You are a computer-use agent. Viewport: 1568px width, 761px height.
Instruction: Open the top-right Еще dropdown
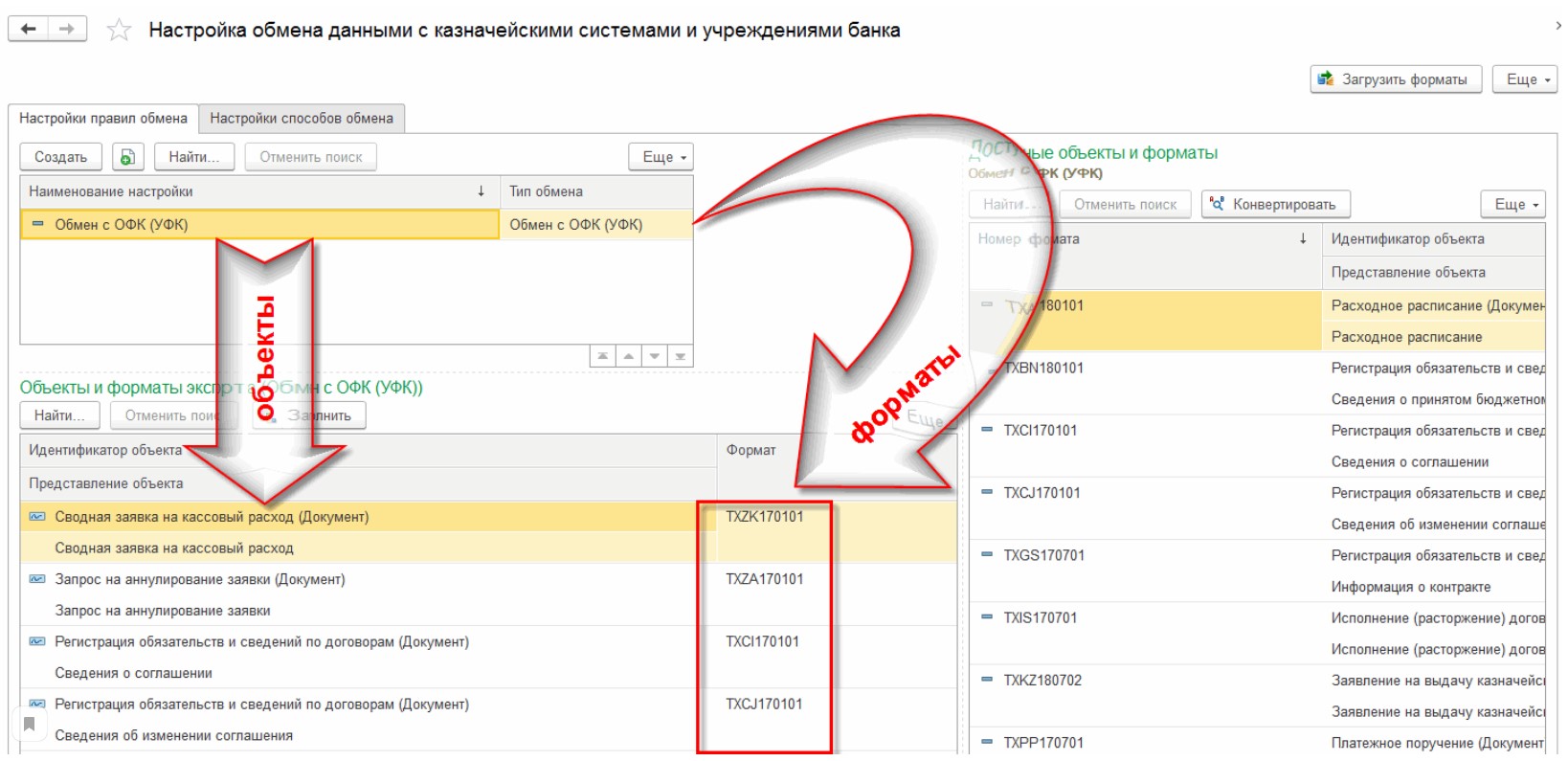(1525, 79)
